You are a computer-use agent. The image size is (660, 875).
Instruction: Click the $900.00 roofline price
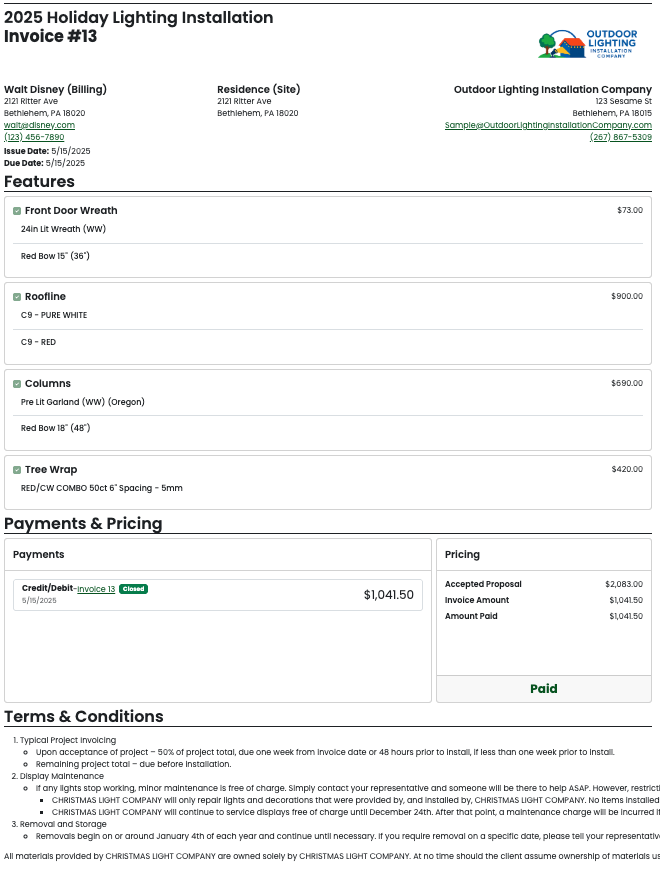[x=627, y=296]
